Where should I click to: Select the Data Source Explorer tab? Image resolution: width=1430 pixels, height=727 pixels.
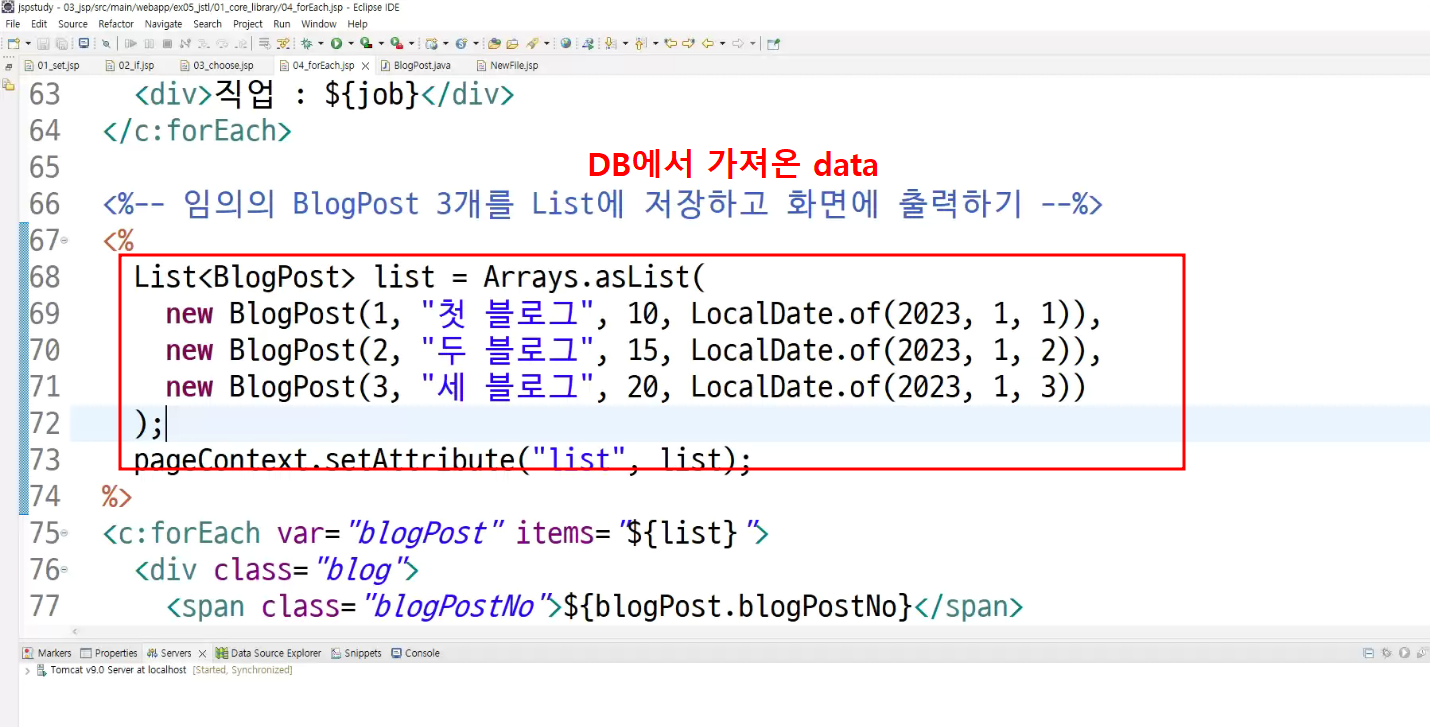[x=268, y=653]
